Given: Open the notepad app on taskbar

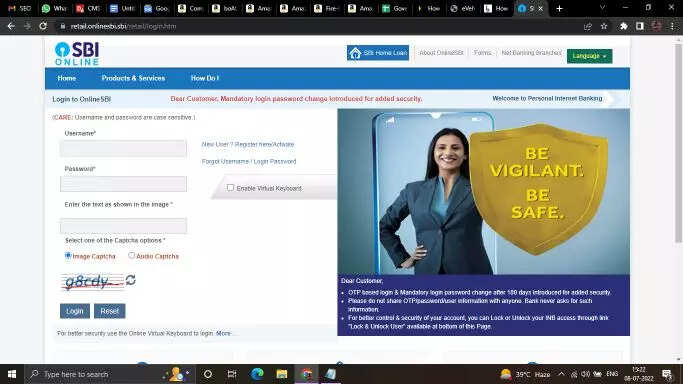Looking at the screenshot, I should tap(331, 374).
